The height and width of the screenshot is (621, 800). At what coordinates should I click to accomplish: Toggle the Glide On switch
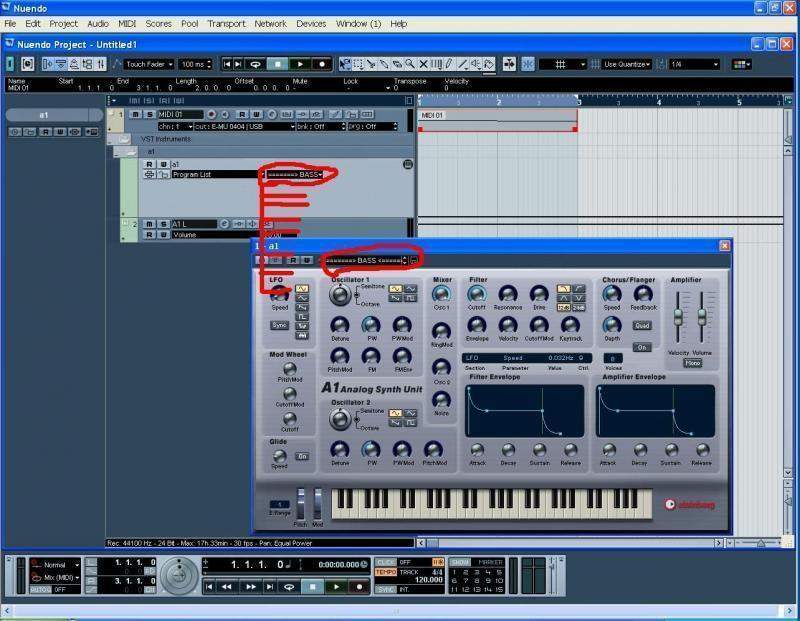(302, 456)
